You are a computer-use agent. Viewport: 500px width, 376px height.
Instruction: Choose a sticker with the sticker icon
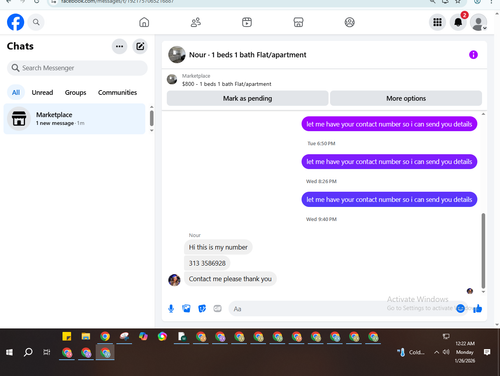click(x=202, y=309)
